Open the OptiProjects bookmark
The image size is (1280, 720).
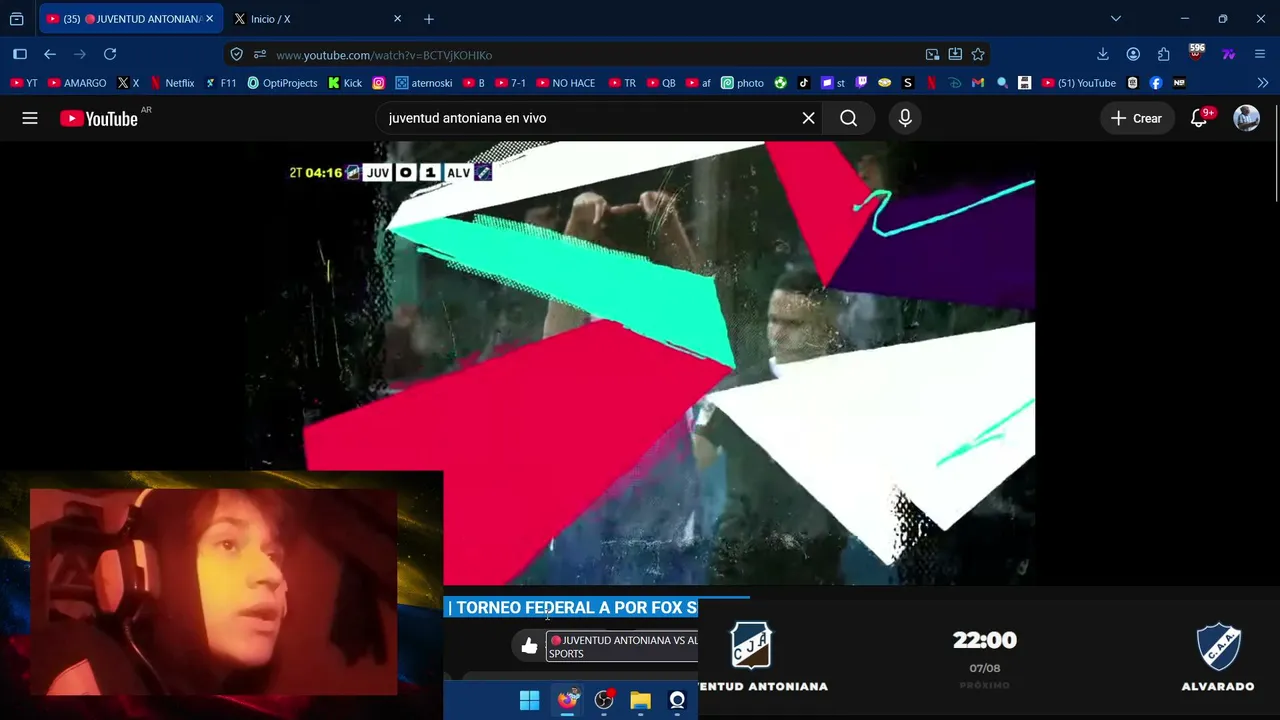pyautogui.click(x=282, y=83)
